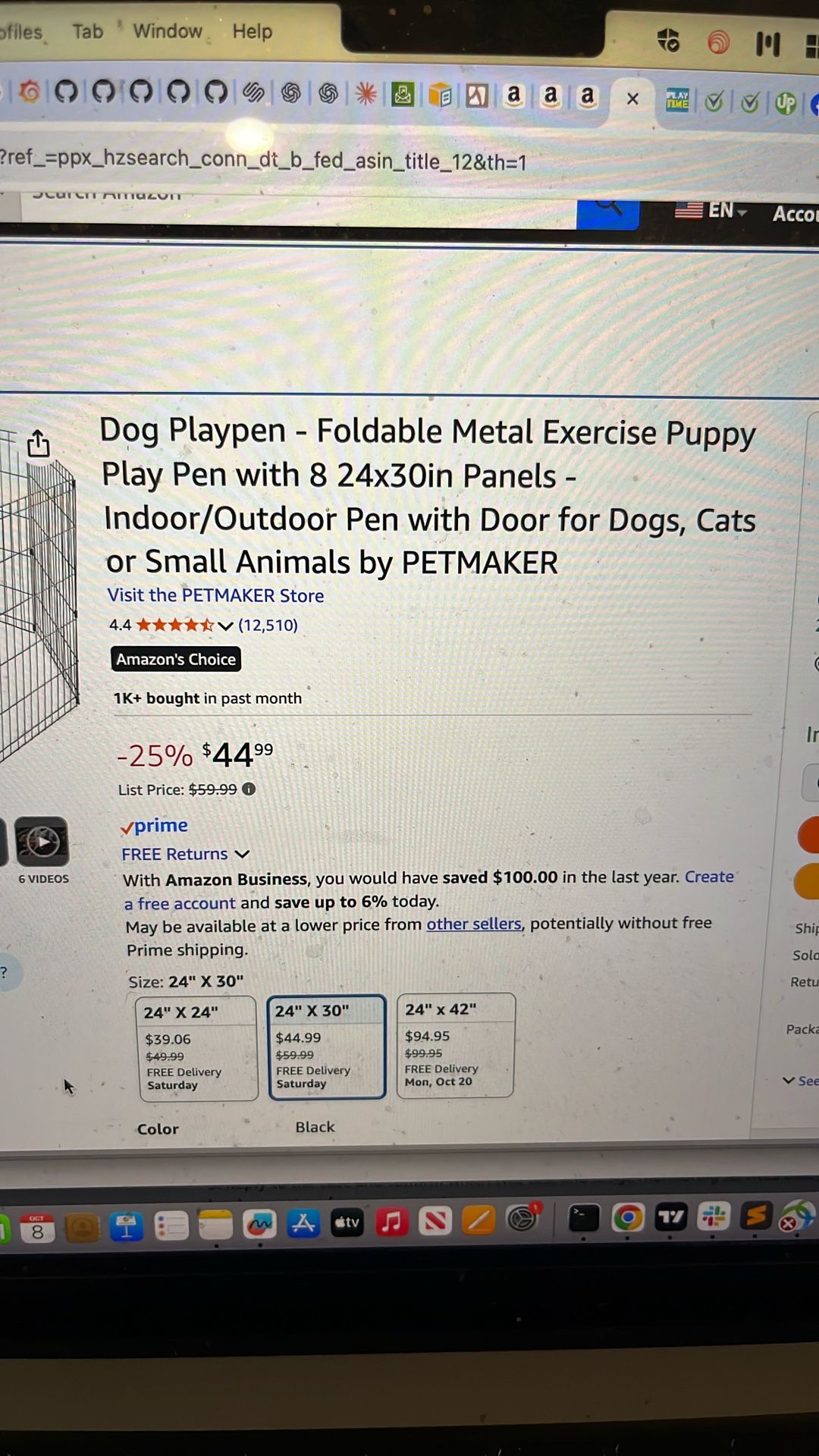Screen dimensions: 819x1456
Task: Expand the star rating breakdown chevron
Action: point(225,626)
